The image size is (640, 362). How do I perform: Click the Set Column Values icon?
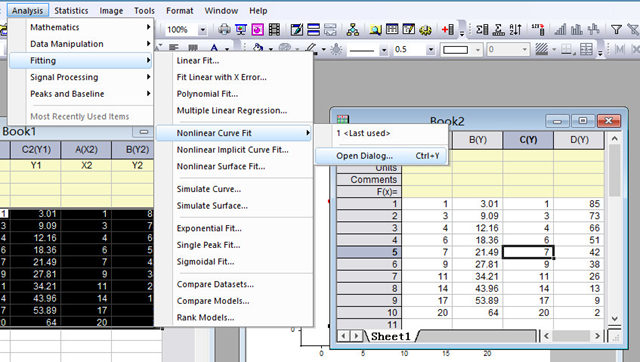[x=538, y=29]
